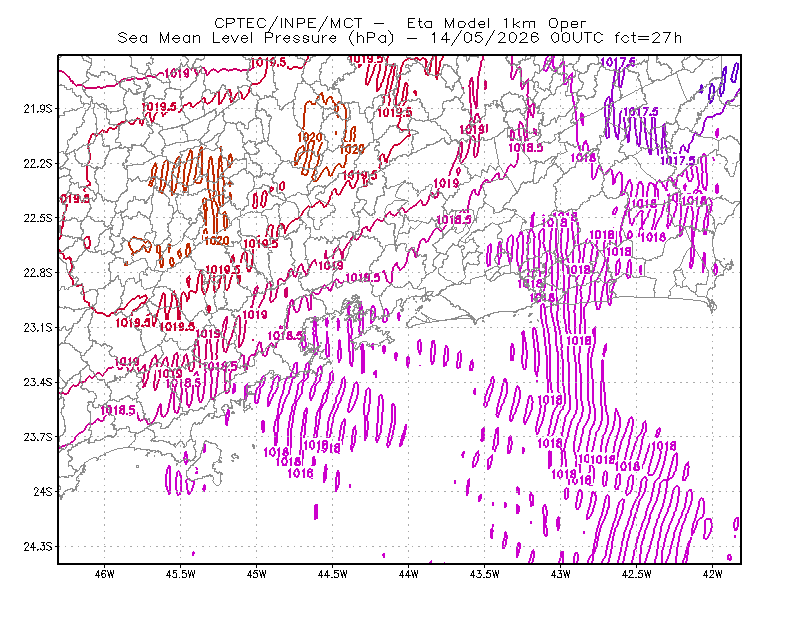Click the 23.4S latitude axis label
This screenshot has width=800, height=618.
point(38,382)
